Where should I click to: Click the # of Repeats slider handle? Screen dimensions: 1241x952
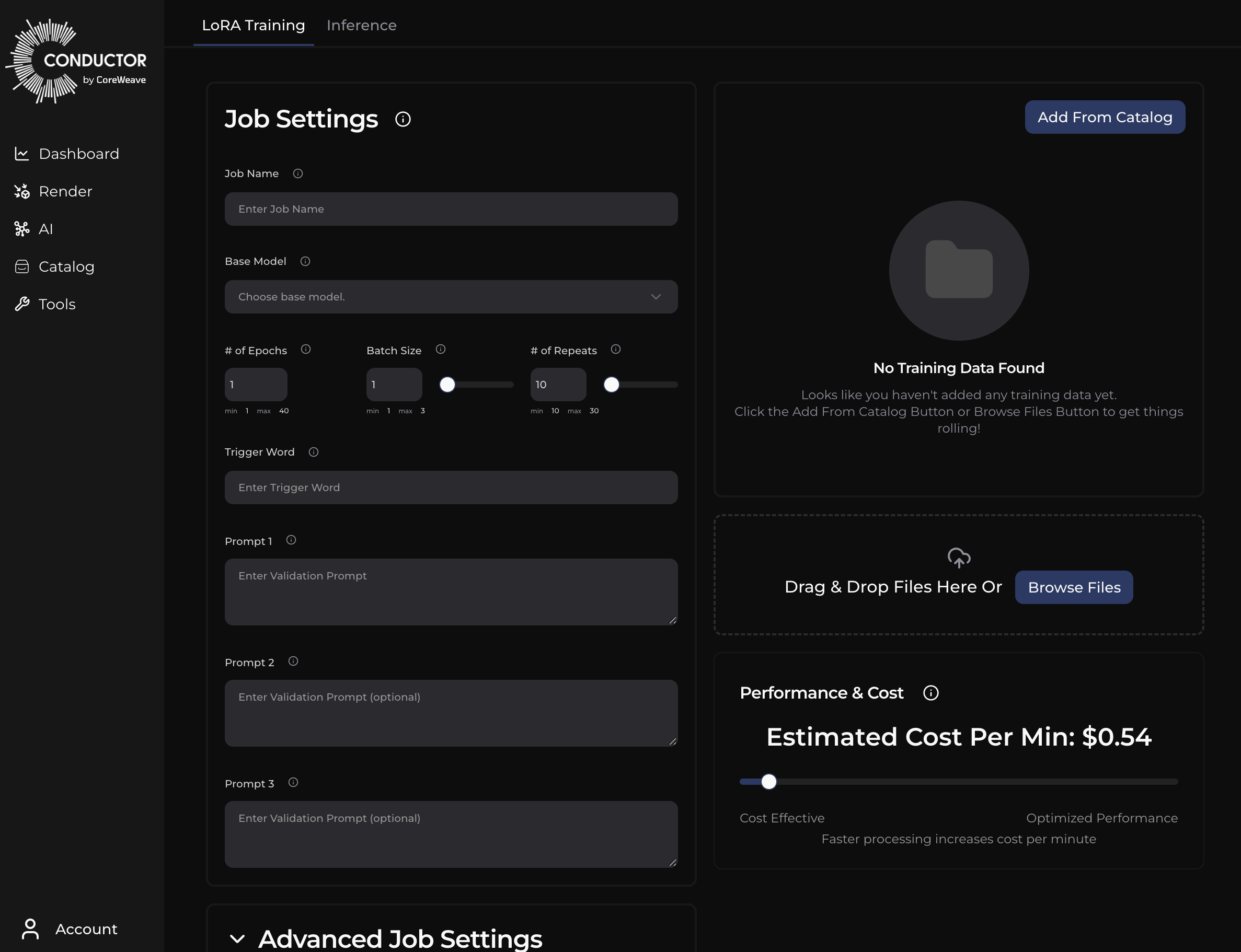click(x=611, y=385)
